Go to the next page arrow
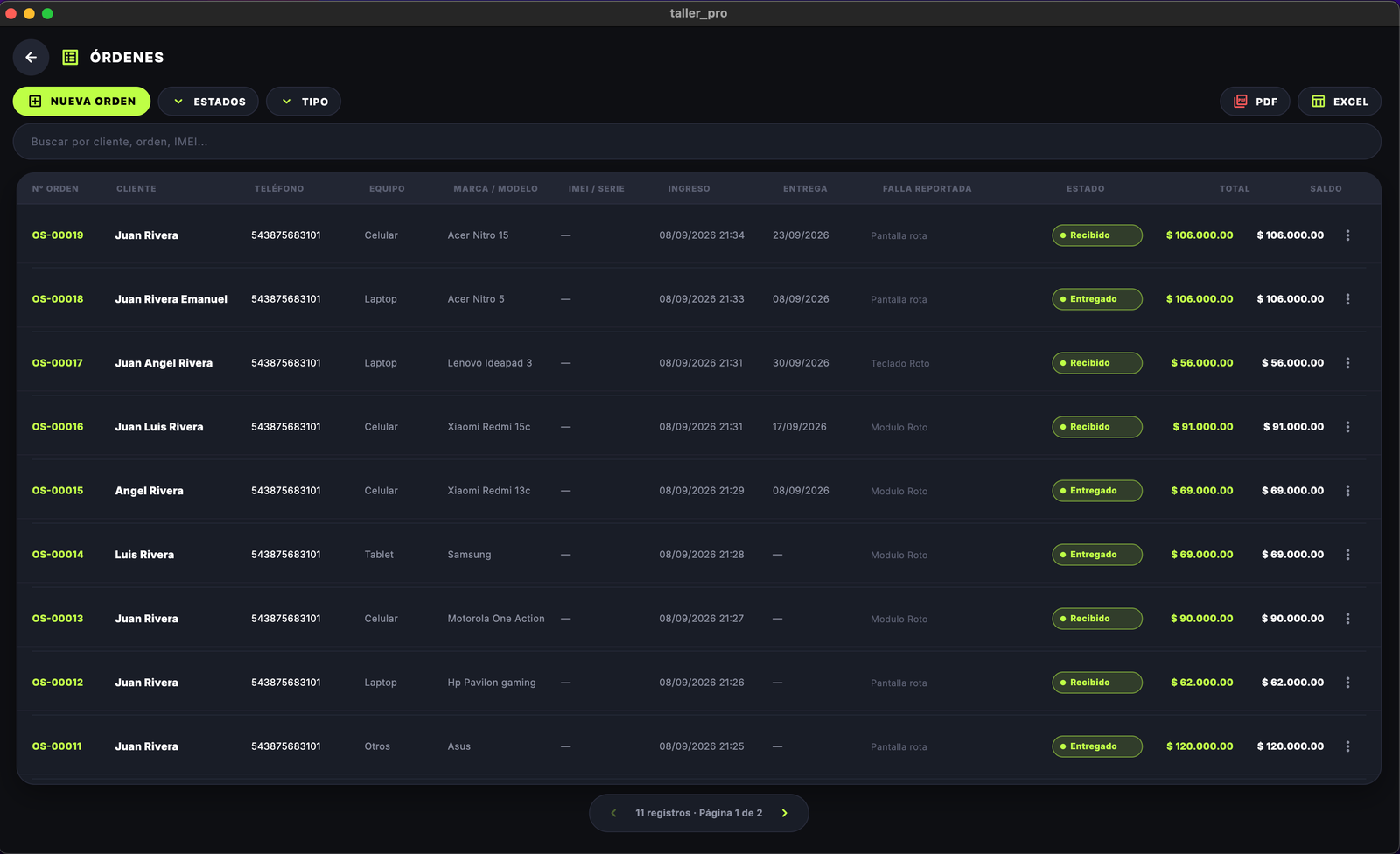 click(784, 813)
